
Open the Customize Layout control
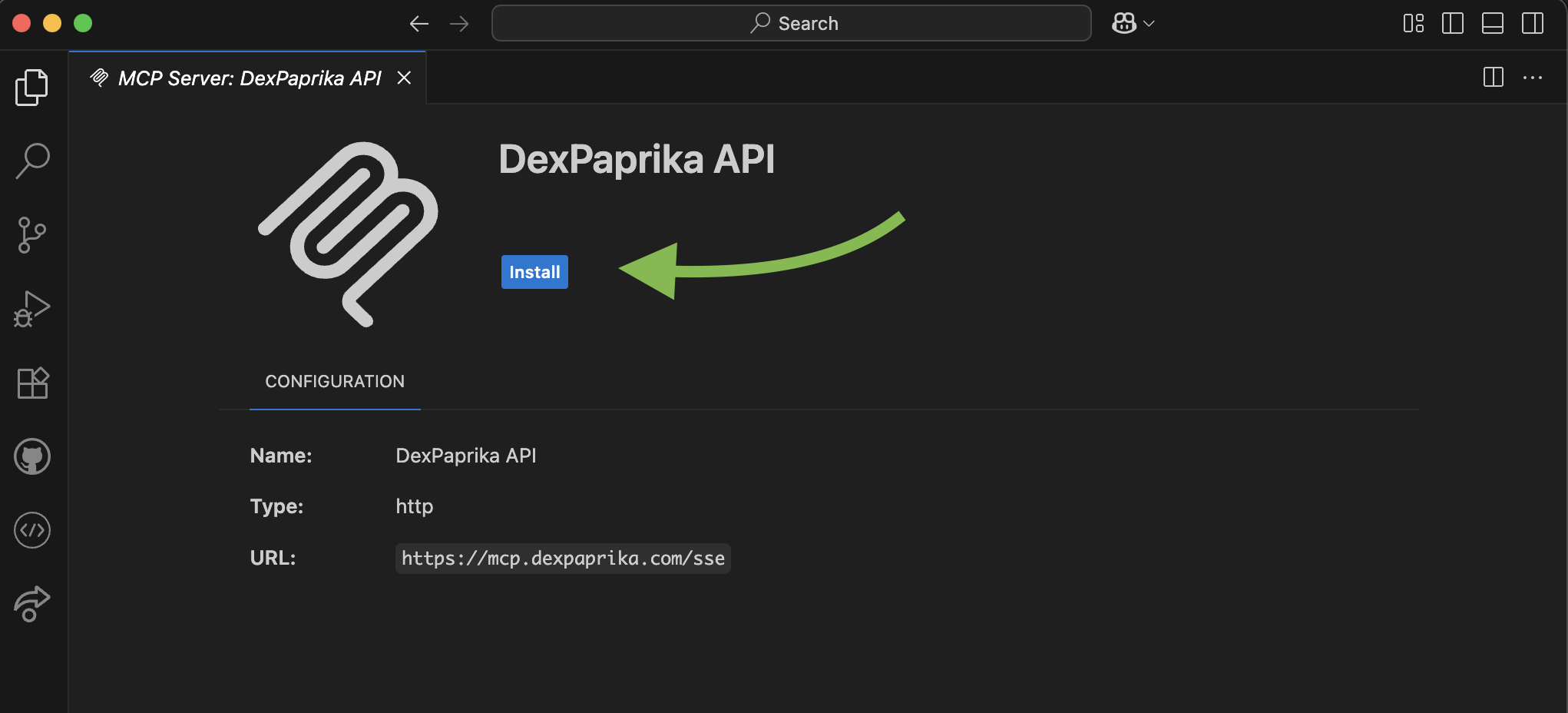click(x=1413, y=23)
